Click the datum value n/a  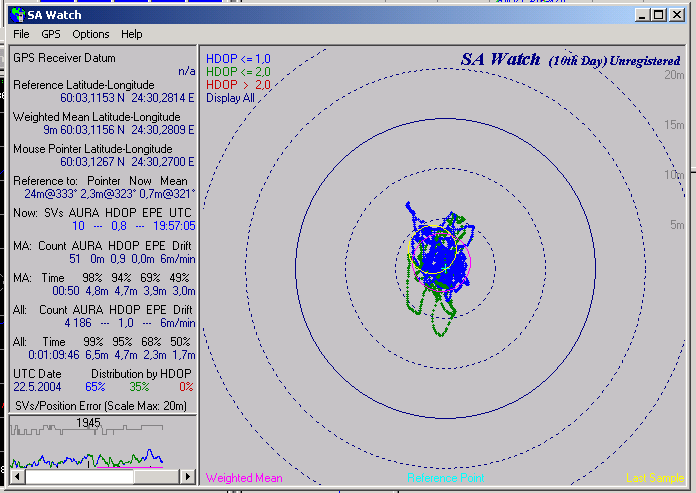tap(186, 71)
